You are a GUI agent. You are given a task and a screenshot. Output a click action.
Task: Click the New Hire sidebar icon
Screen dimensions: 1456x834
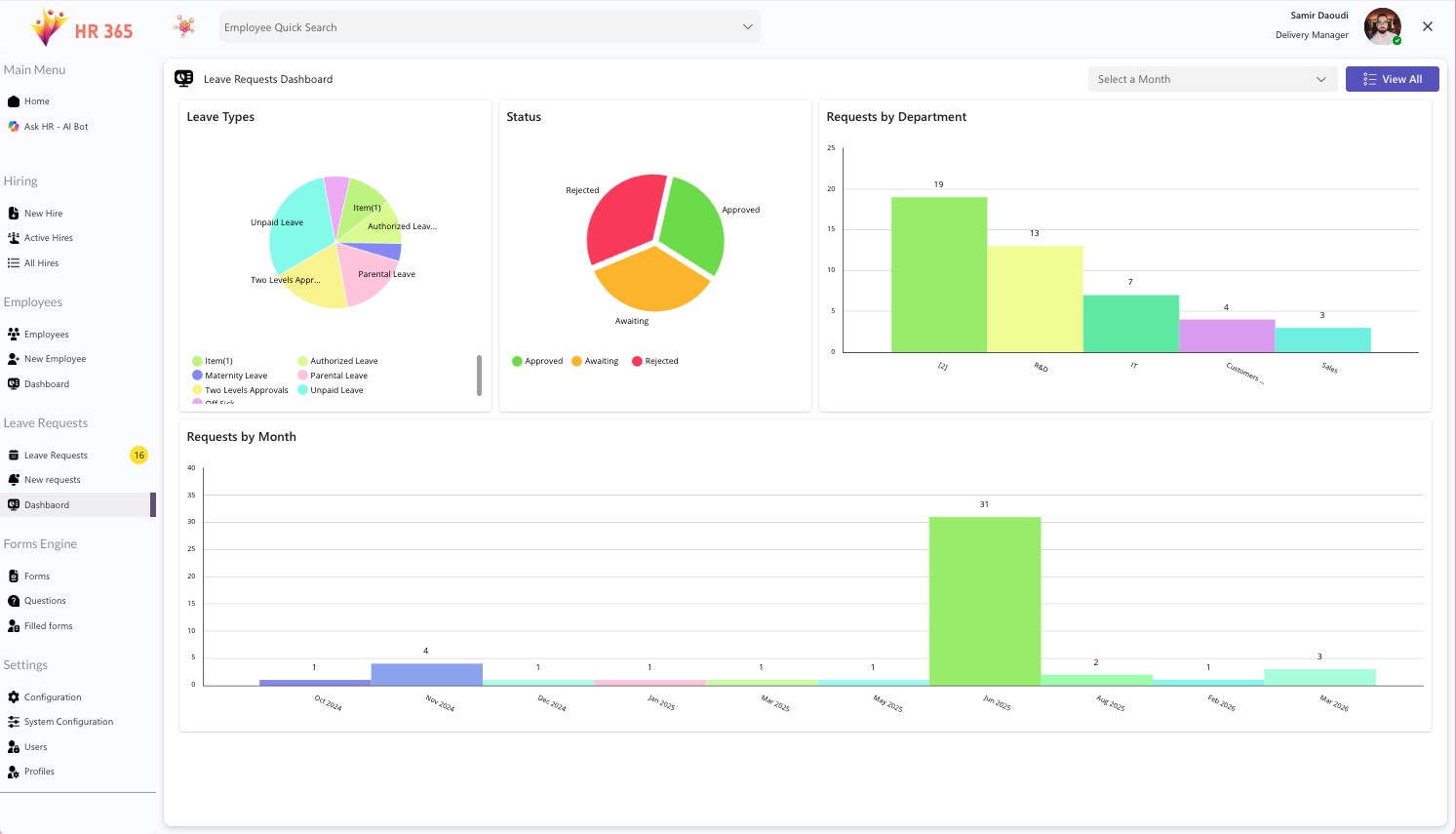14,214
